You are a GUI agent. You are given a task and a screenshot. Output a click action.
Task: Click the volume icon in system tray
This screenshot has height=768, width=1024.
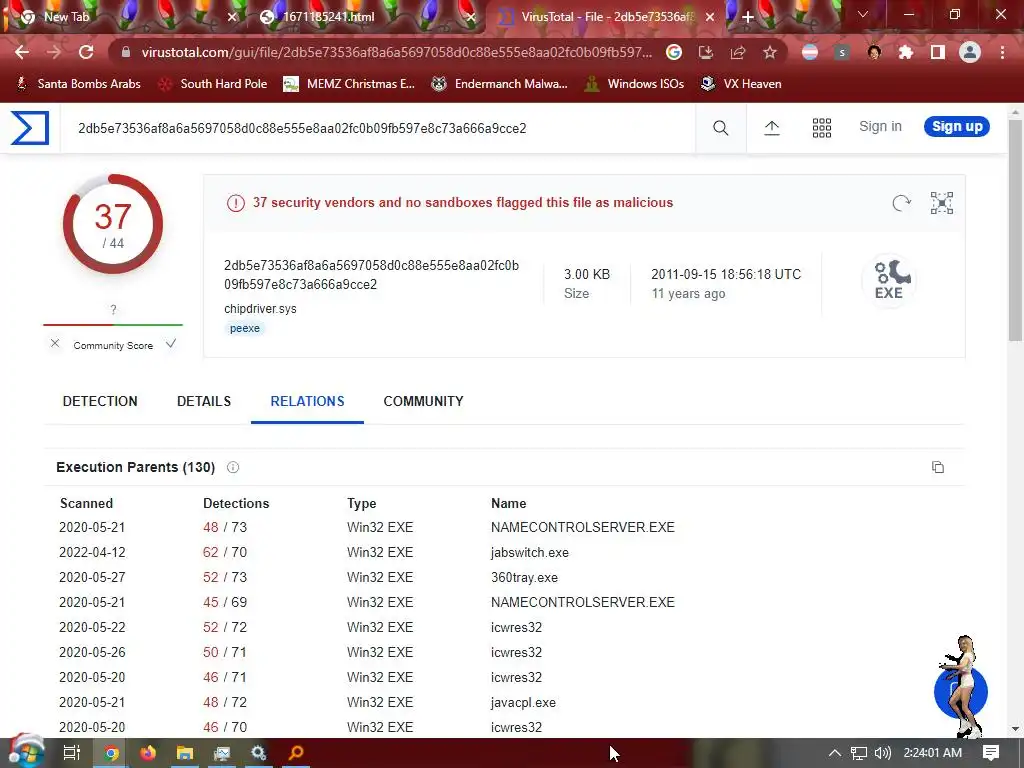click(882, 753)
